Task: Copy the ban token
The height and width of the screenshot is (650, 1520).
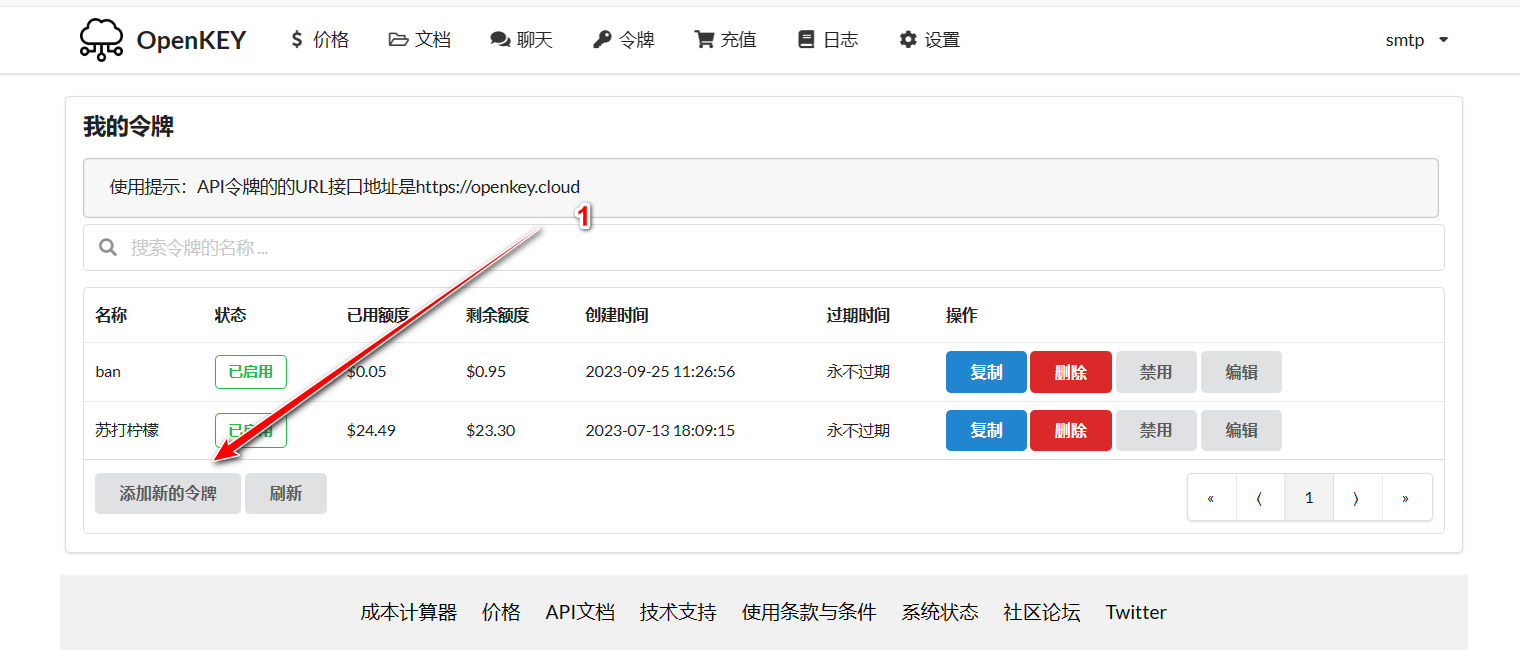Action: [x=986, y=372]
